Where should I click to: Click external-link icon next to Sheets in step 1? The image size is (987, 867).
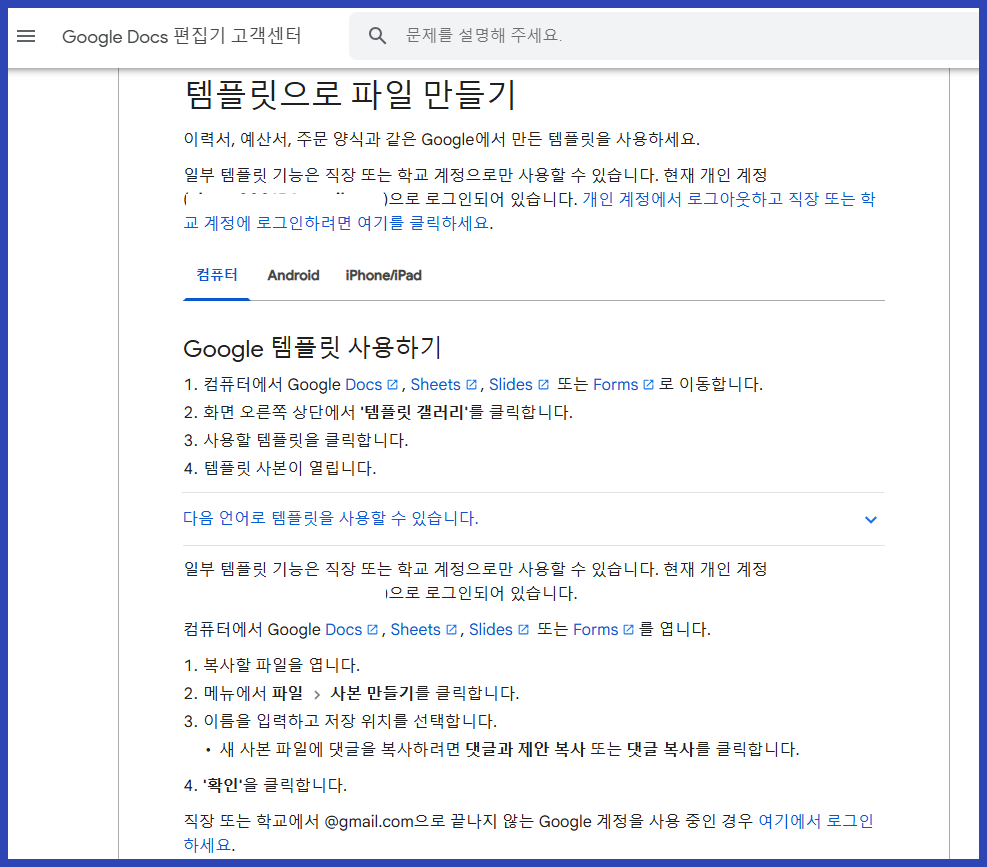(471, 384)
